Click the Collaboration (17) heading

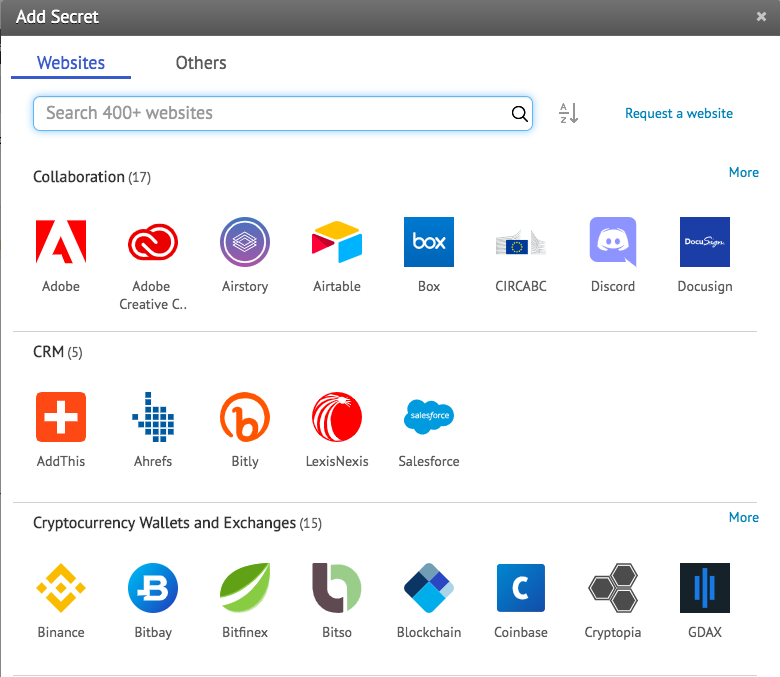[92, 177]
